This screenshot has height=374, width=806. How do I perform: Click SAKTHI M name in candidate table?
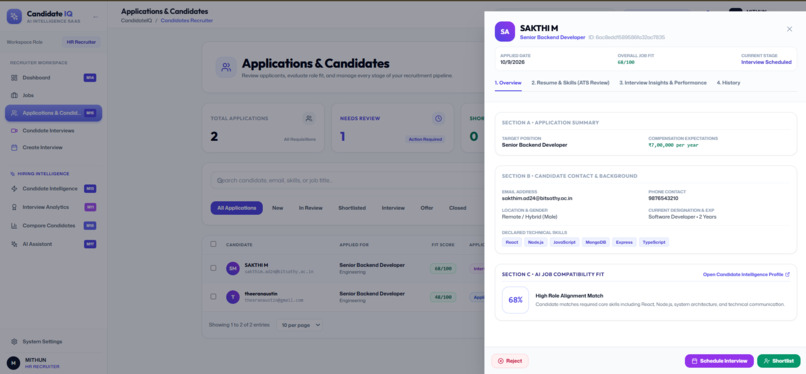point(256,265)
